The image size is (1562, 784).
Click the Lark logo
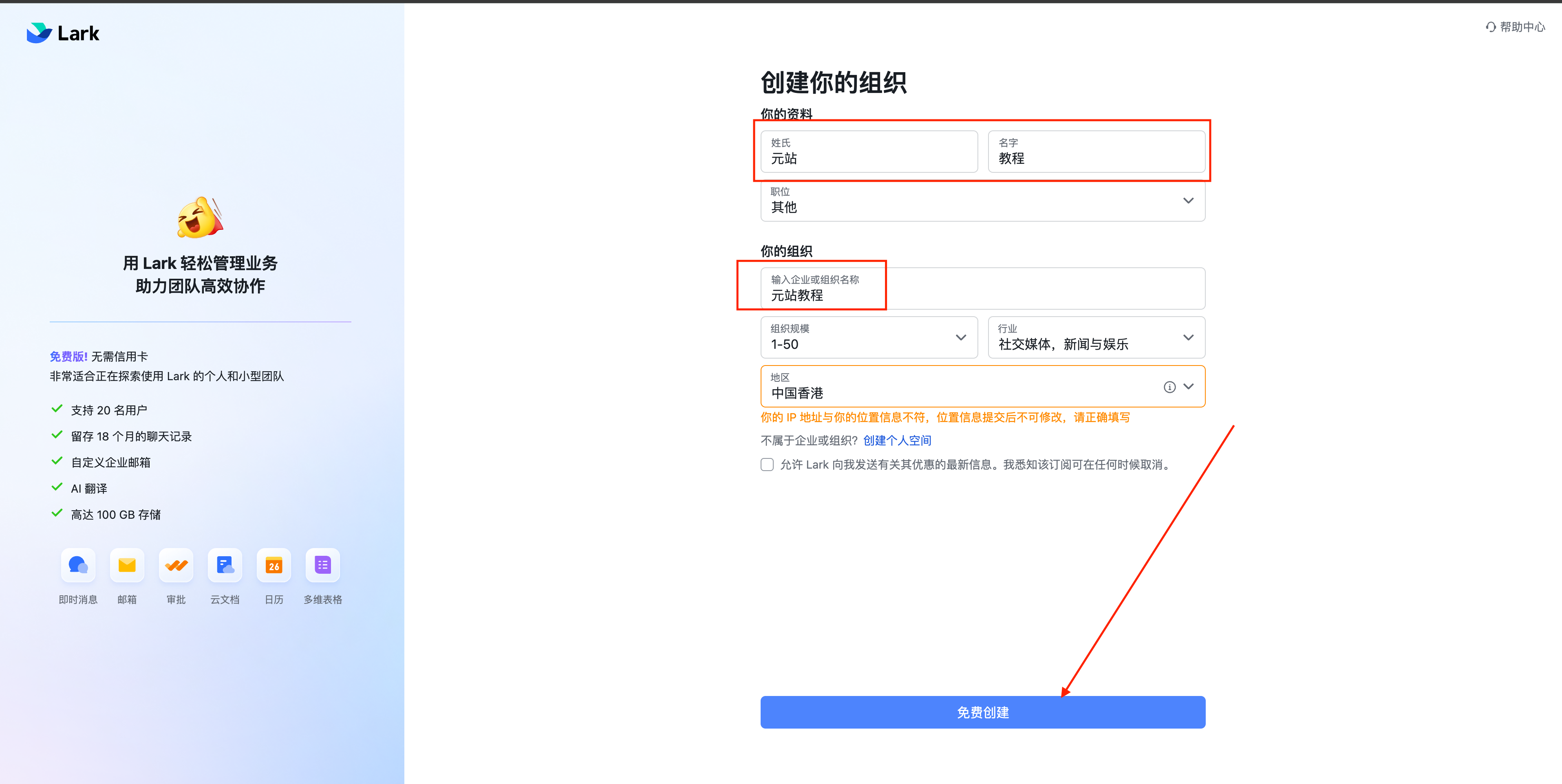click(63, 33)
